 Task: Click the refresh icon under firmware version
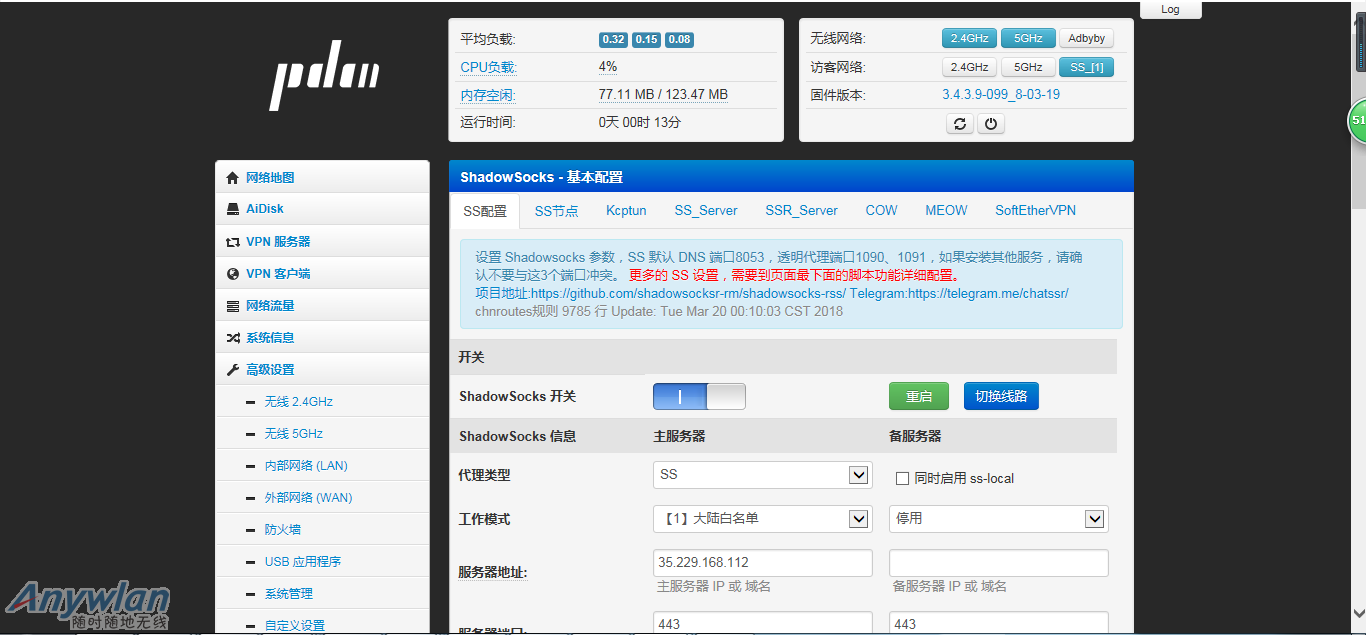point(960,124)
